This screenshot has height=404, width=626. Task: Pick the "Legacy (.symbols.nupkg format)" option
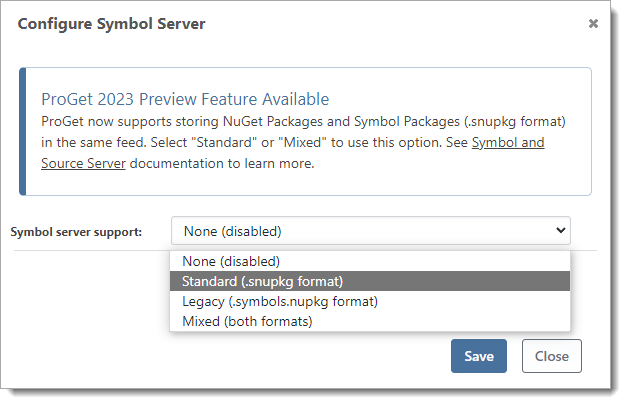tap(280, 301)
